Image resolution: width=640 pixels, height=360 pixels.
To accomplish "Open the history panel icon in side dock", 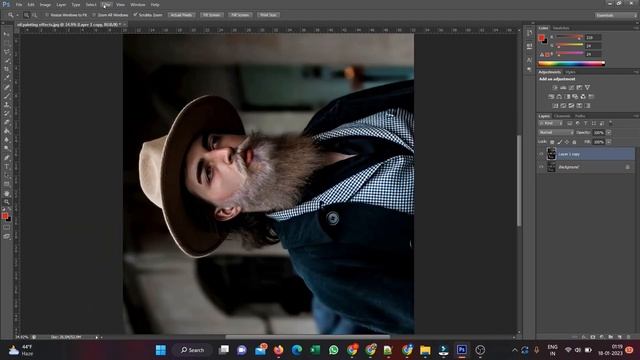I will [x=529, y=33].
